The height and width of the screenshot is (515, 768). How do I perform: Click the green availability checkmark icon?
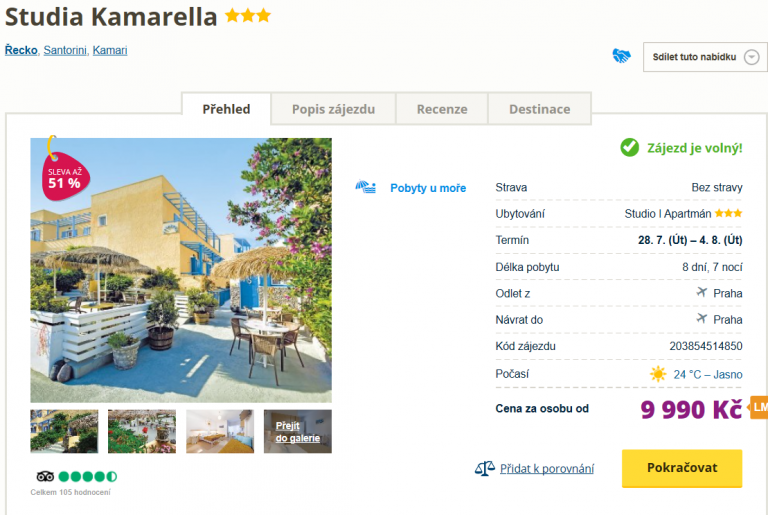(x=629, y=147)
